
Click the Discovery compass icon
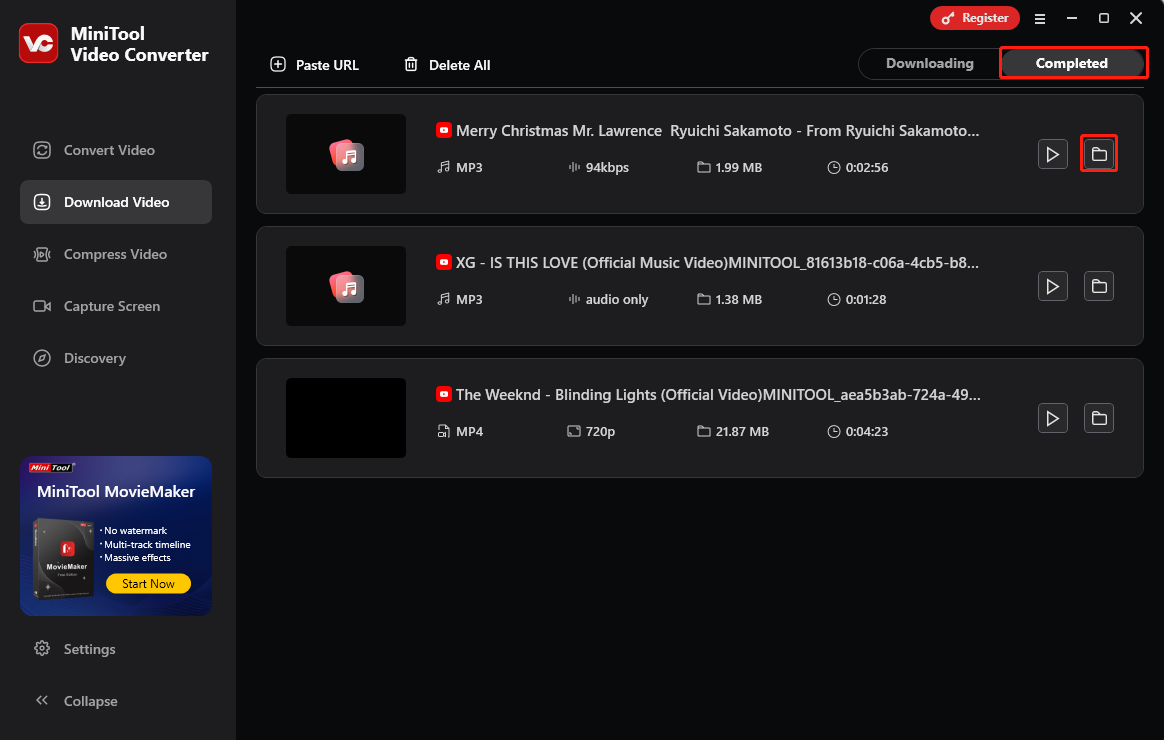coord(42,358)
